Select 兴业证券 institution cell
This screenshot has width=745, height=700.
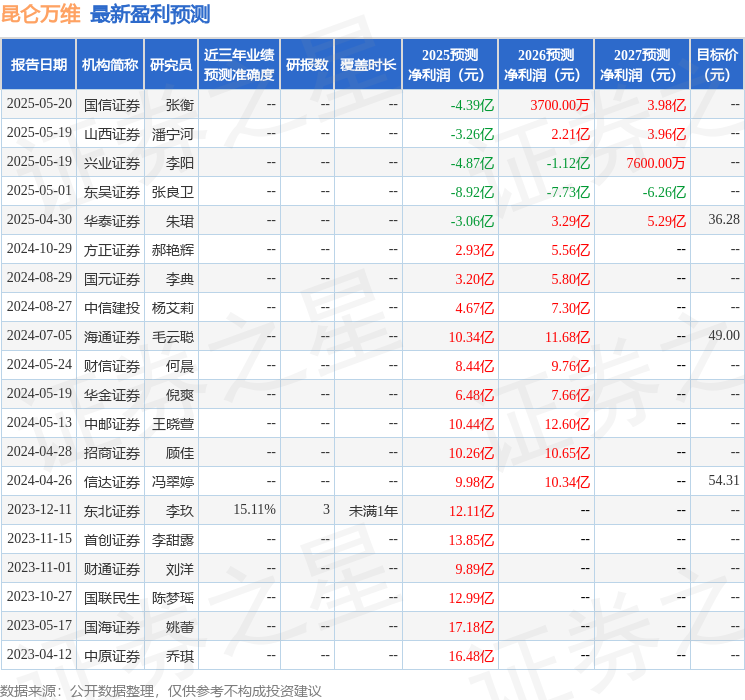(112, 163)
